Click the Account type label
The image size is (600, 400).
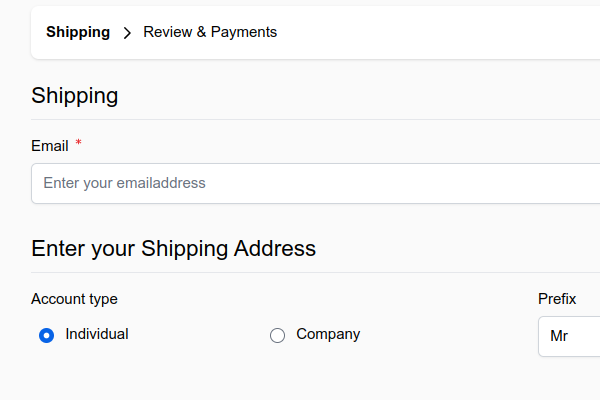tap(74, 299)
